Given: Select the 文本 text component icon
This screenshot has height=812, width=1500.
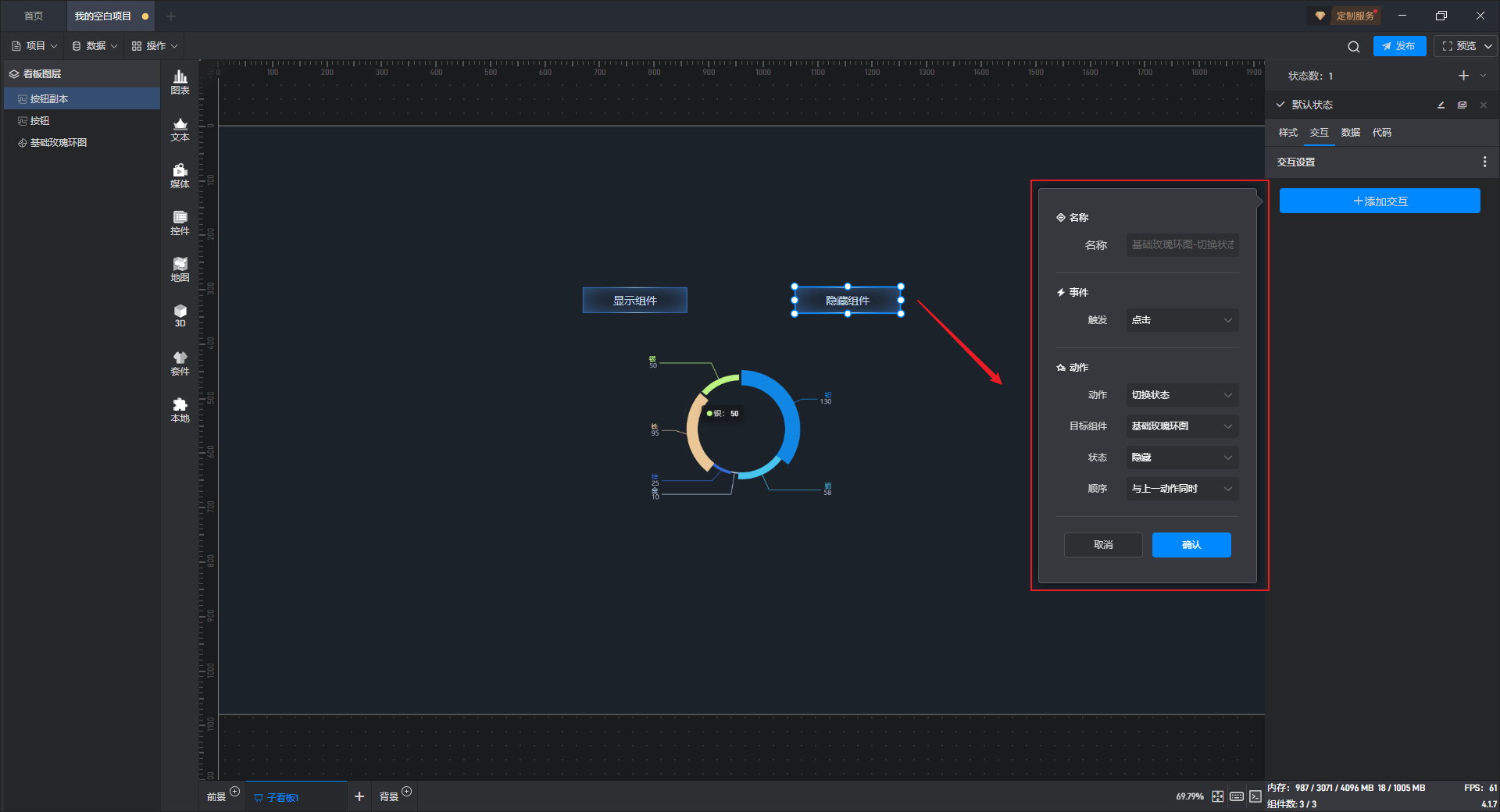Looking at the screenshot, I should [x=180, y=129].
